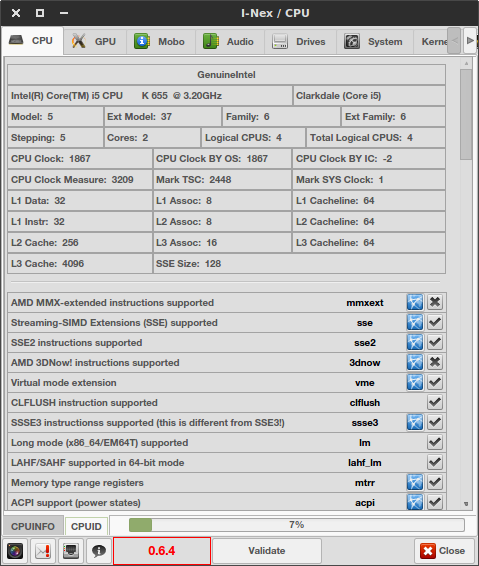Toggle the sse support checkmark
Image resolution: width=479 pixels, height=566 pixels.
coord(435,322)
